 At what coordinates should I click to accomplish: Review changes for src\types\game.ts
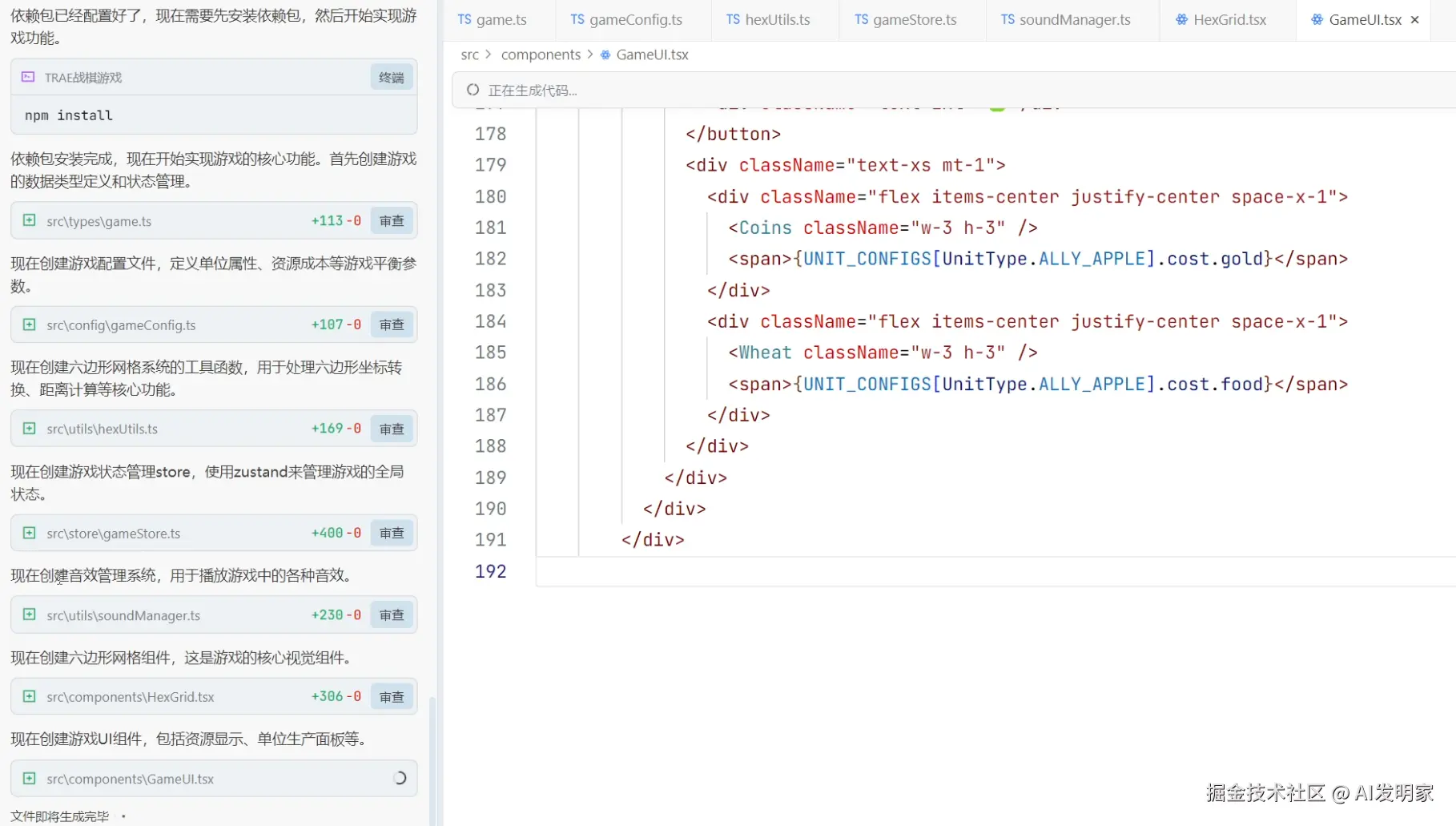click(392, 221)
